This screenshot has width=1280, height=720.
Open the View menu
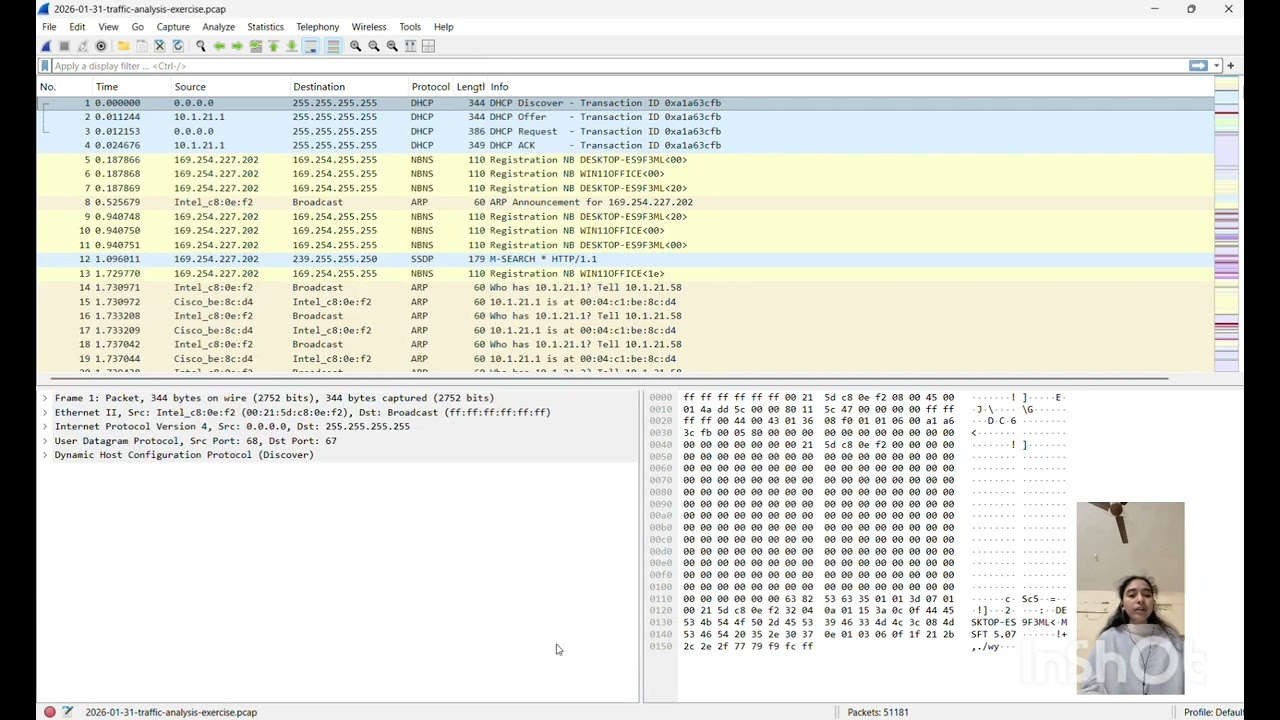[x=108, y=27]
